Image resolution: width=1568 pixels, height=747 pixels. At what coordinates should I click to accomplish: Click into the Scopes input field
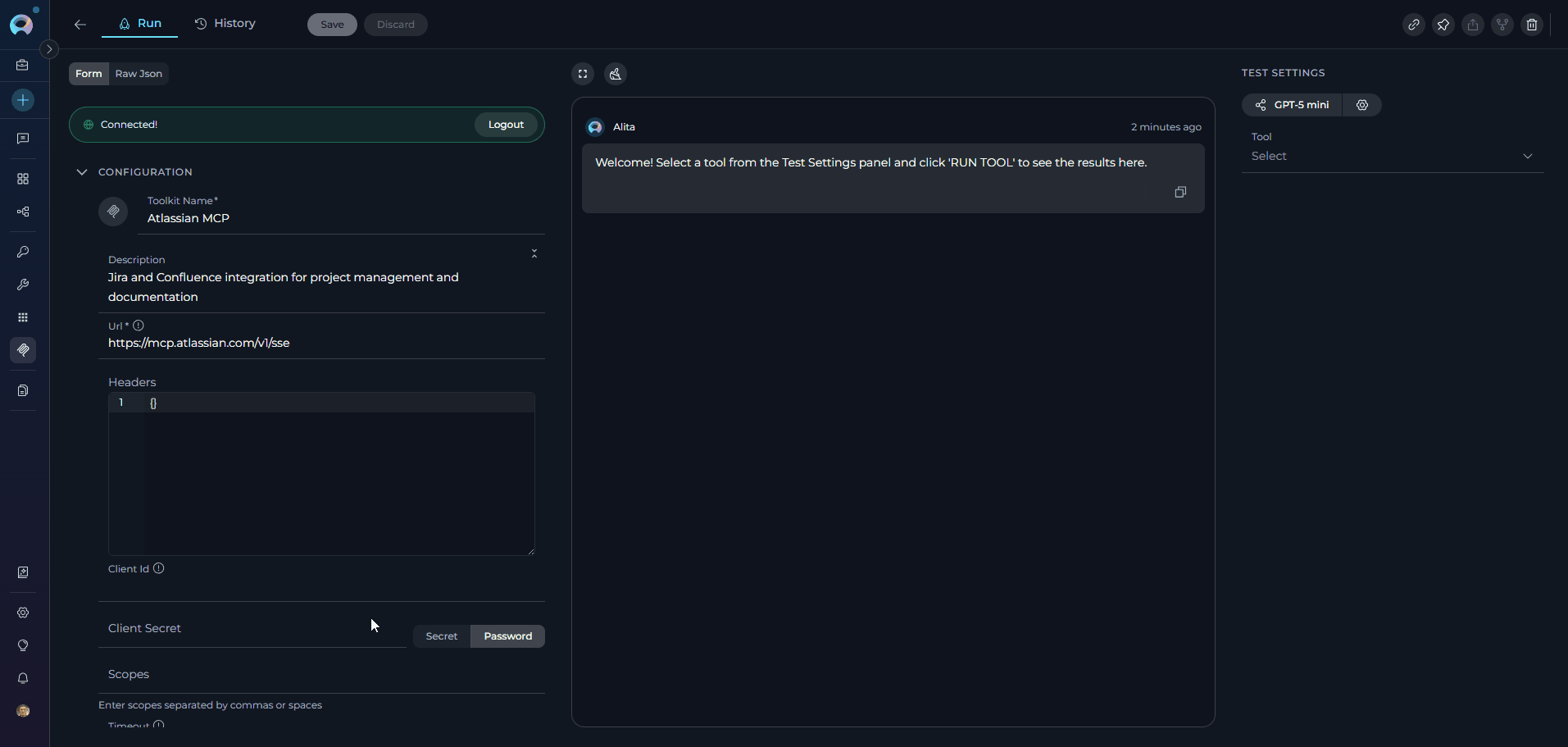(321, 674)
